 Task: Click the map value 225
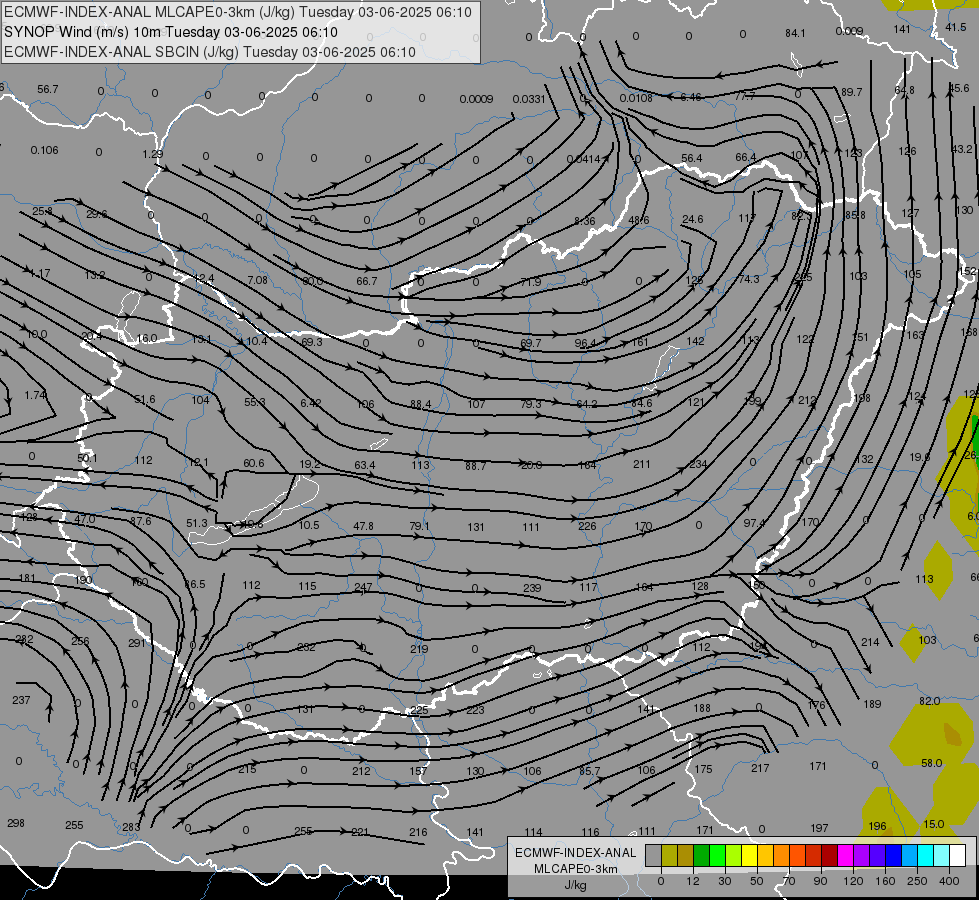pyautogui.click(x=420, y=710)
